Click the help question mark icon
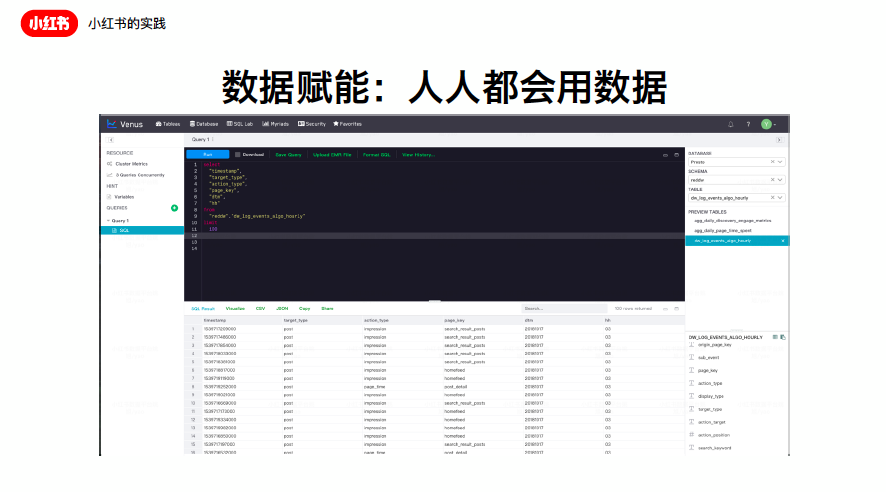The image size is (886, 492). coord(748,124)
